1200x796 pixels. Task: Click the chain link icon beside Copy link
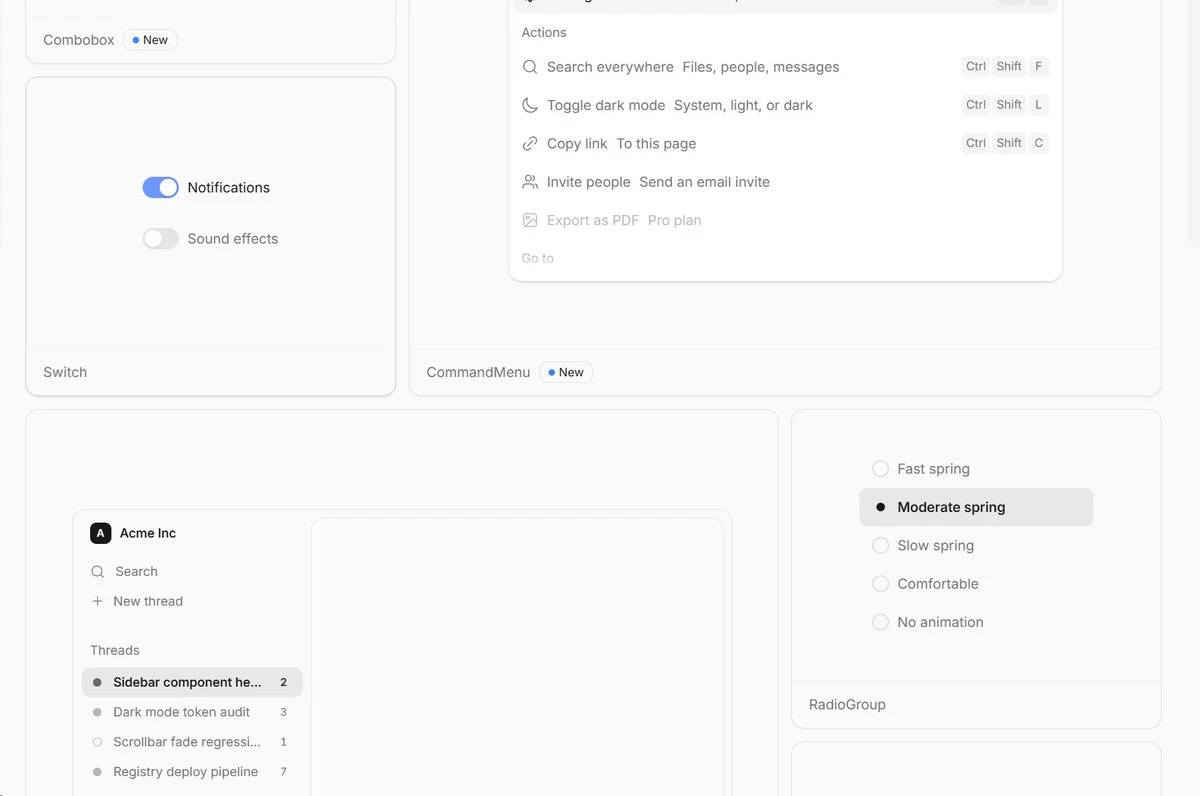pos(530,143)
